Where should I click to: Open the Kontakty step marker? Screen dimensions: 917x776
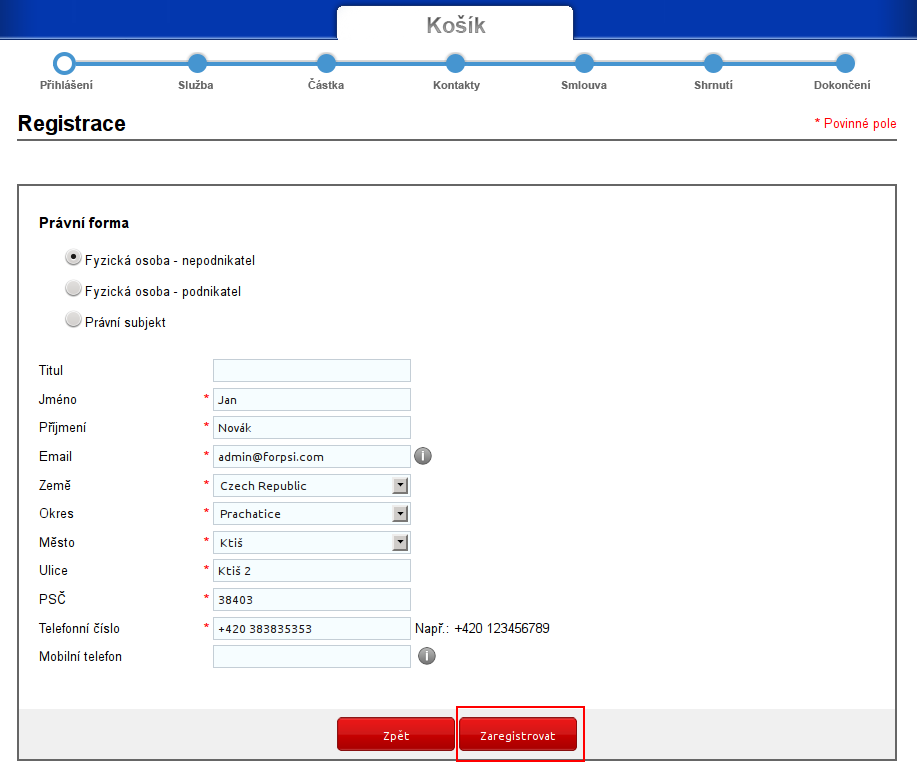(456, 63)
